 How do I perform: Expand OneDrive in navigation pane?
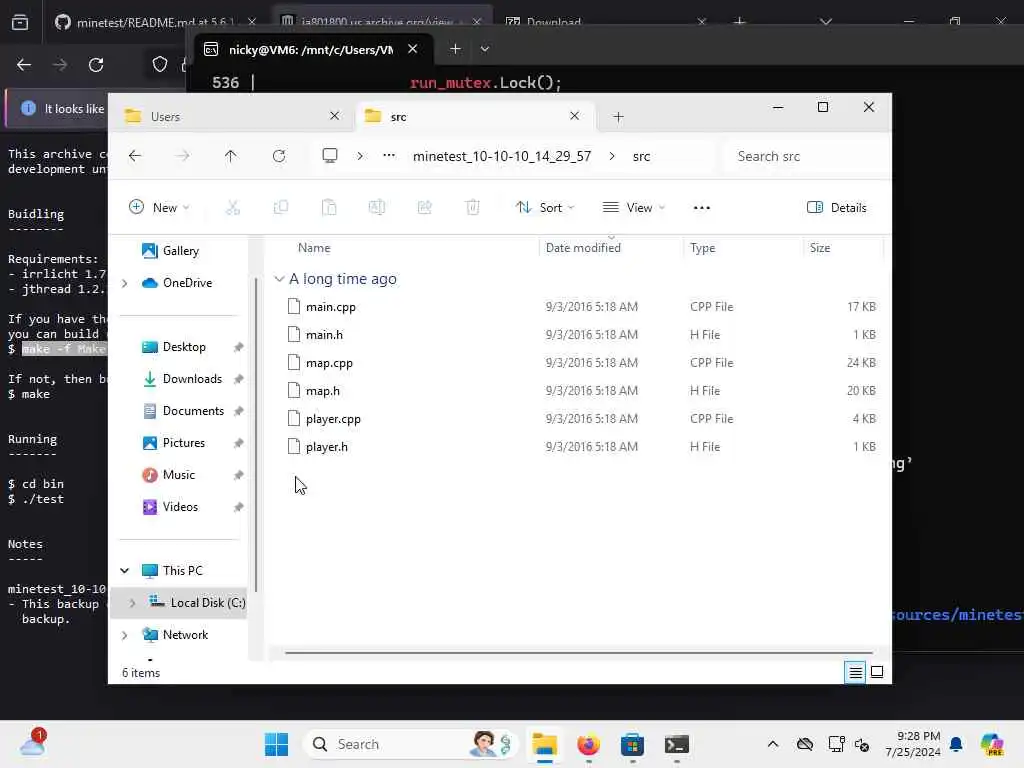pos(125,283)
